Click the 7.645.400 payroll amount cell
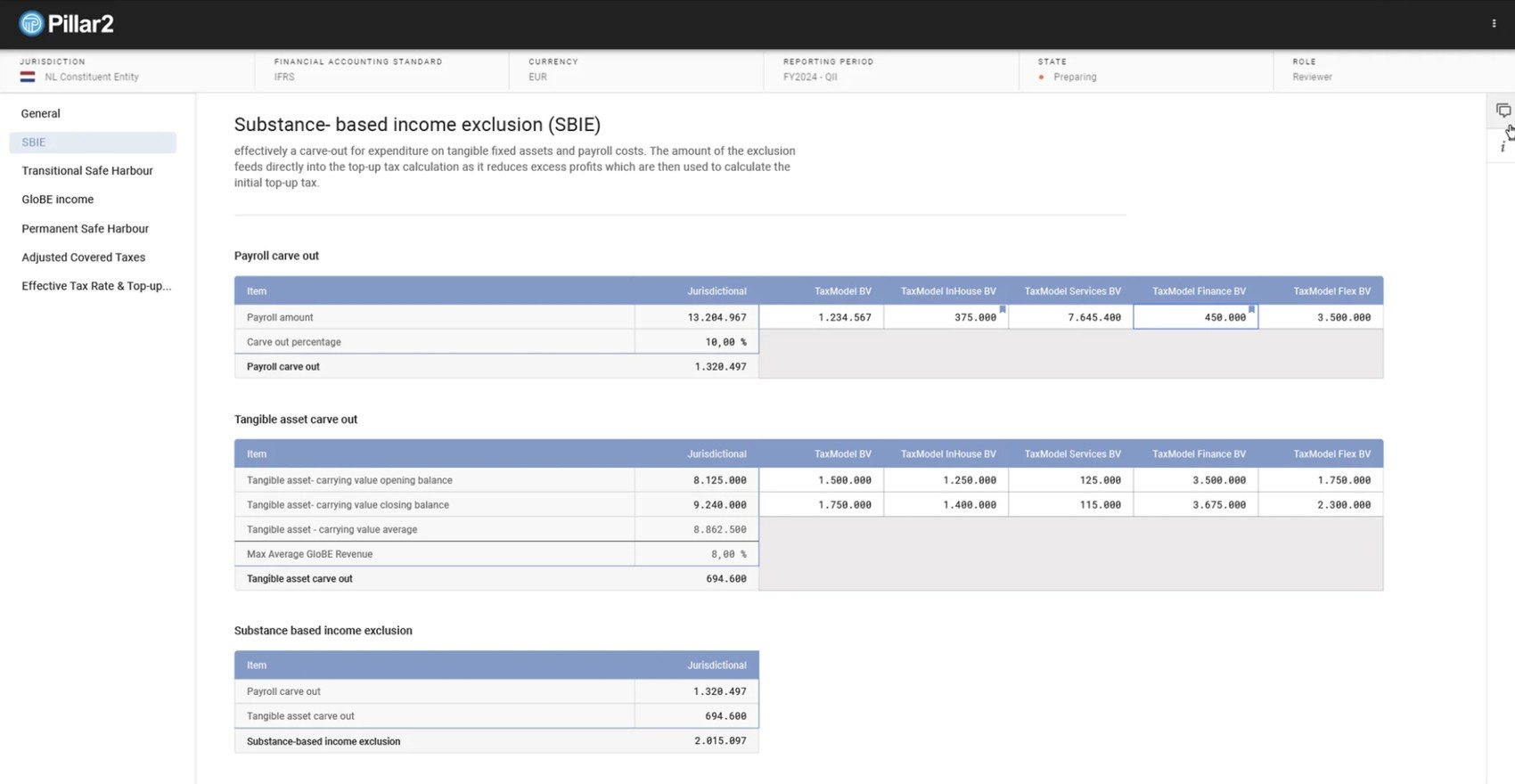The height and width of the screenshot is (784, 1515). point(1071,317)
